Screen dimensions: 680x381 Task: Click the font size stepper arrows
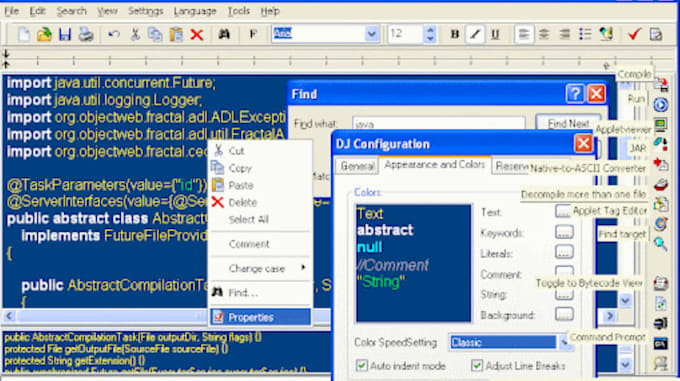pyautogui.click(x=430, y=34)
